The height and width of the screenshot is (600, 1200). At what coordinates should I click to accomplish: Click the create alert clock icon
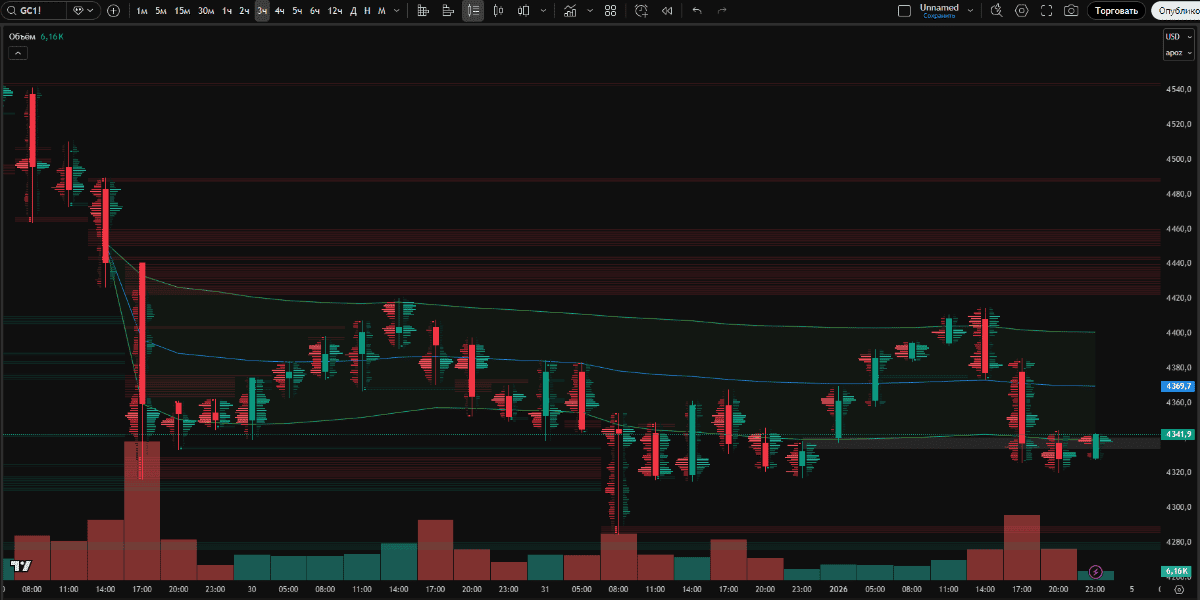click(x=640, y=11)
